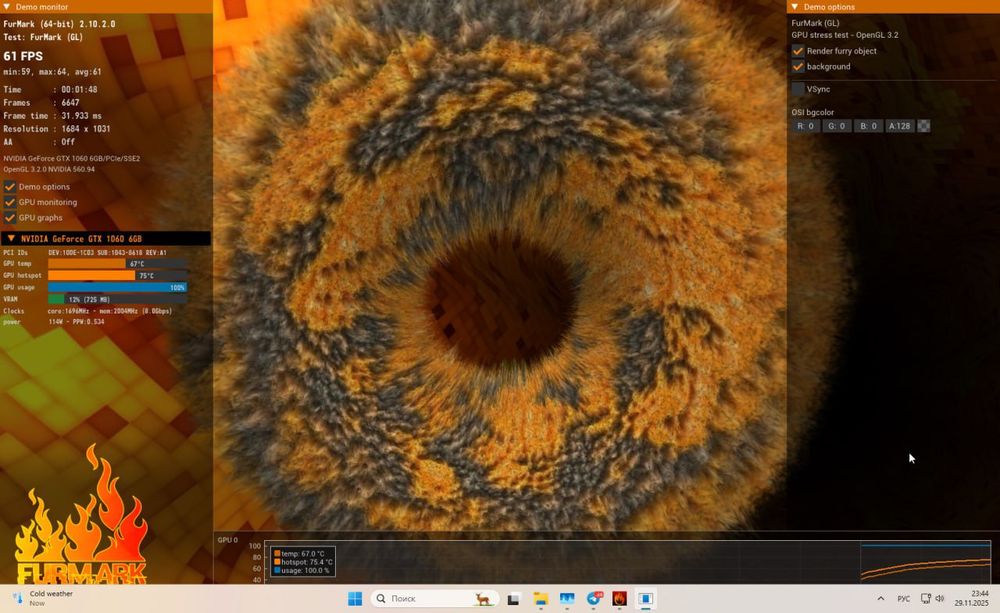
Task: Click the GPU hotspot 75°C bar
Action: 117,276
